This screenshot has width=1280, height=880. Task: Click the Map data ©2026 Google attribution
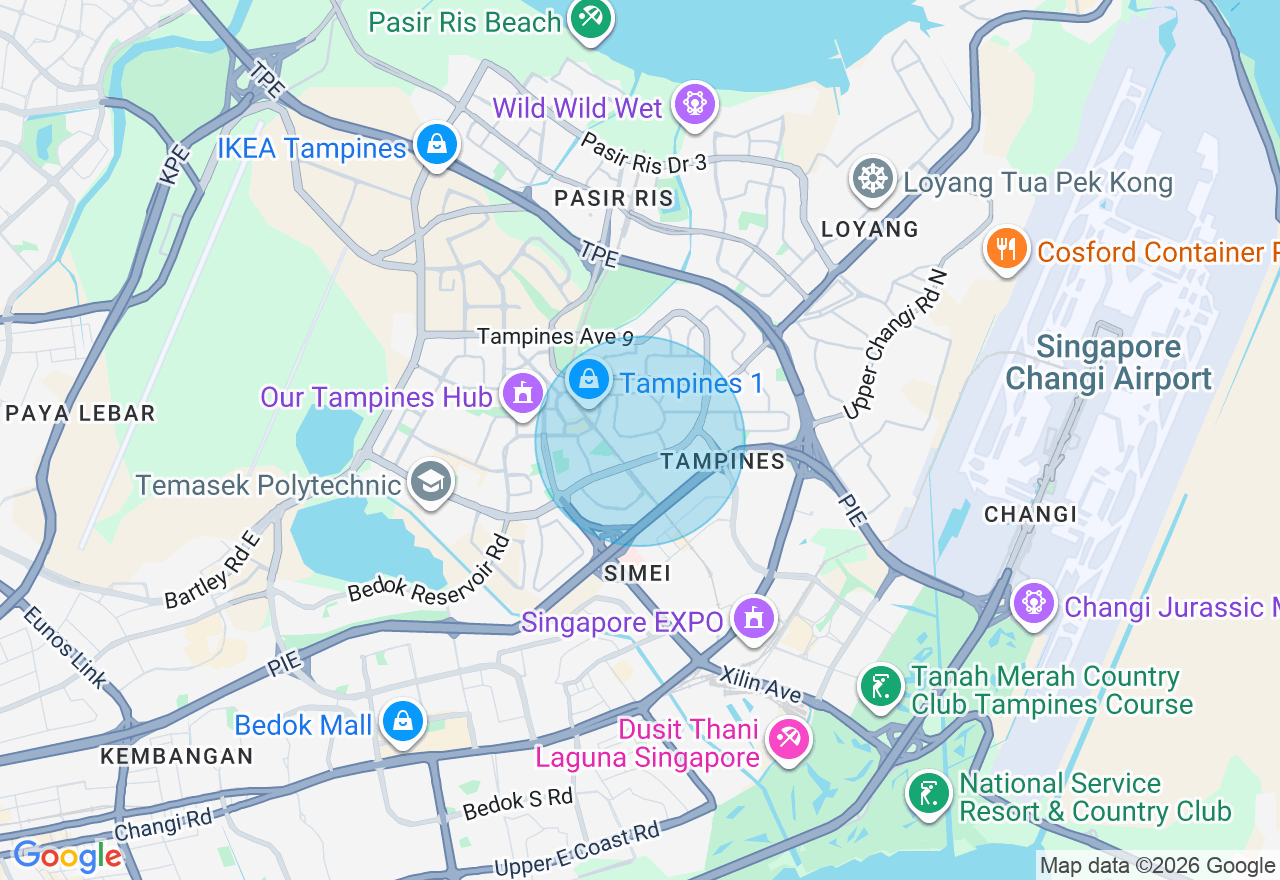point(1157,866)
